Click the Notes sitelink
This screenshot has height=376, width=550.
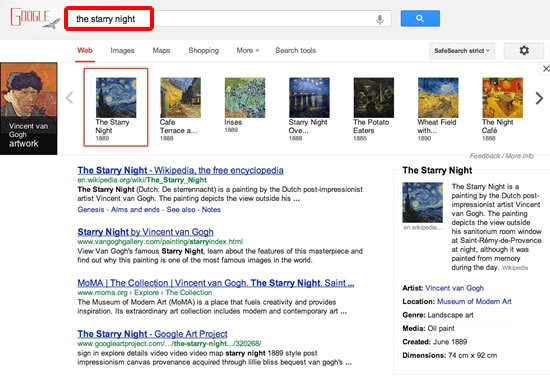(211, 210)
